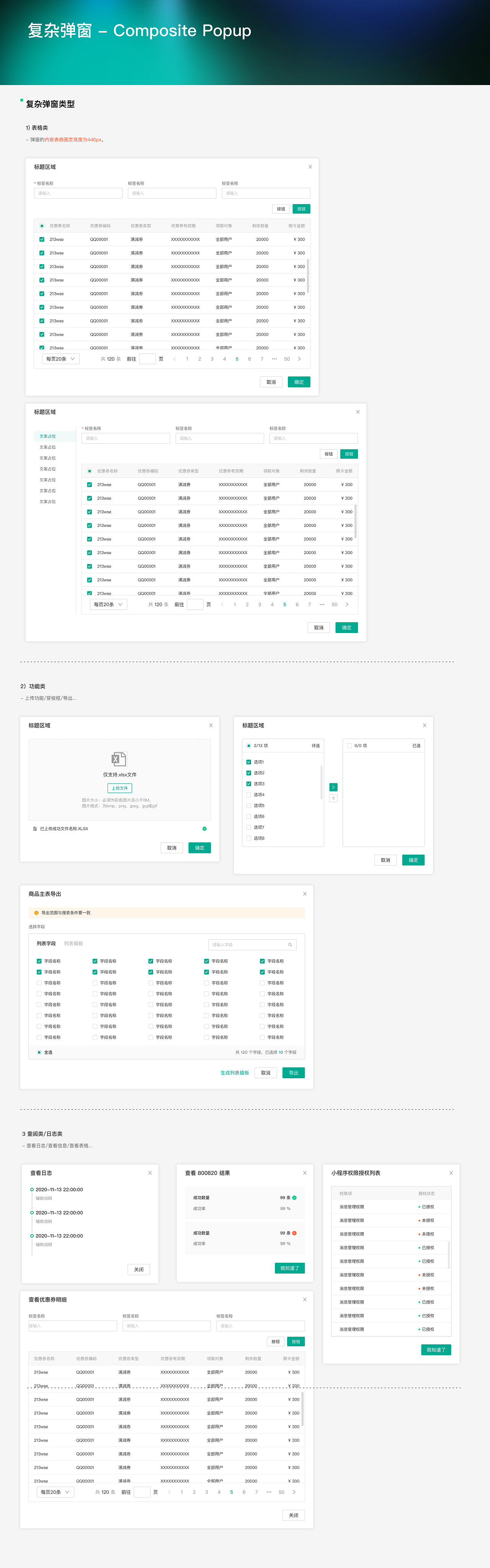Go to the previous page in the 查看优惠券明细 pagination
The height and width of the screenshot is (1568, 490).
click(168, 1492)
